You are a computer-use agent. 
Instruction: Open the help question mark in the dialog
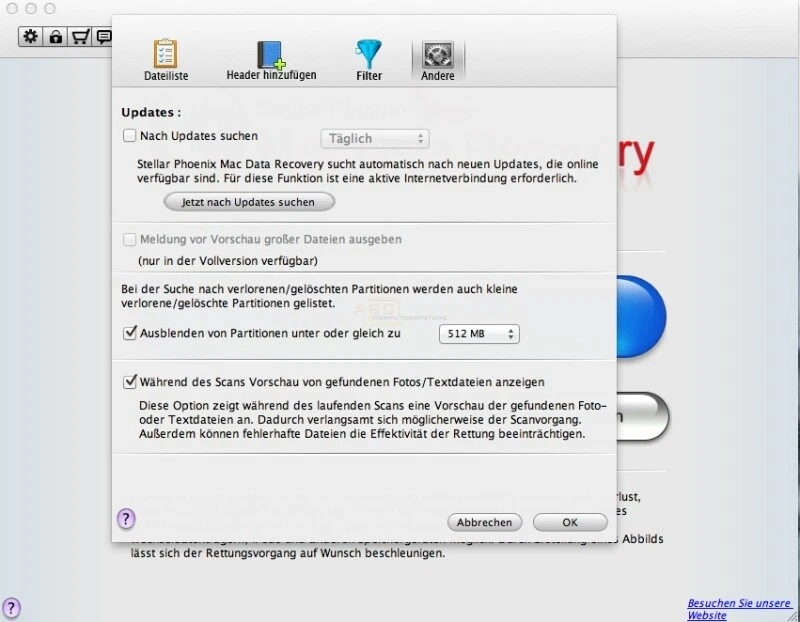coord(126,519)
